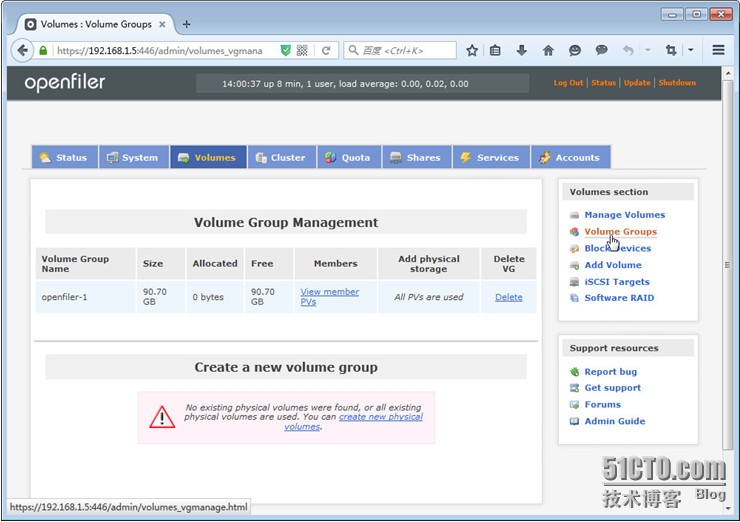Delete the openfiler-1 volume group
Image resolution: width=740 pixels, height=522 pixels.
508,297
